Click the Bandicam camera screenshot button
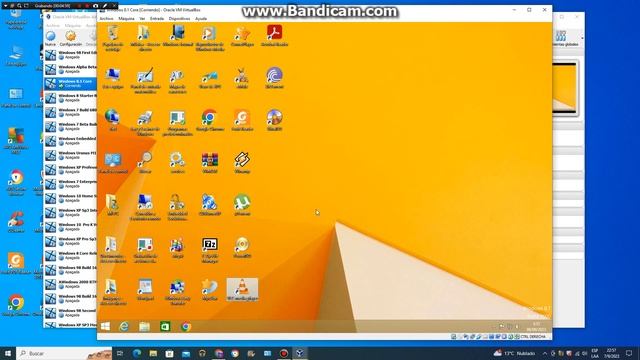Image resolution: width=640 pixels, height=360 pixels. click(x=95, y=6)
